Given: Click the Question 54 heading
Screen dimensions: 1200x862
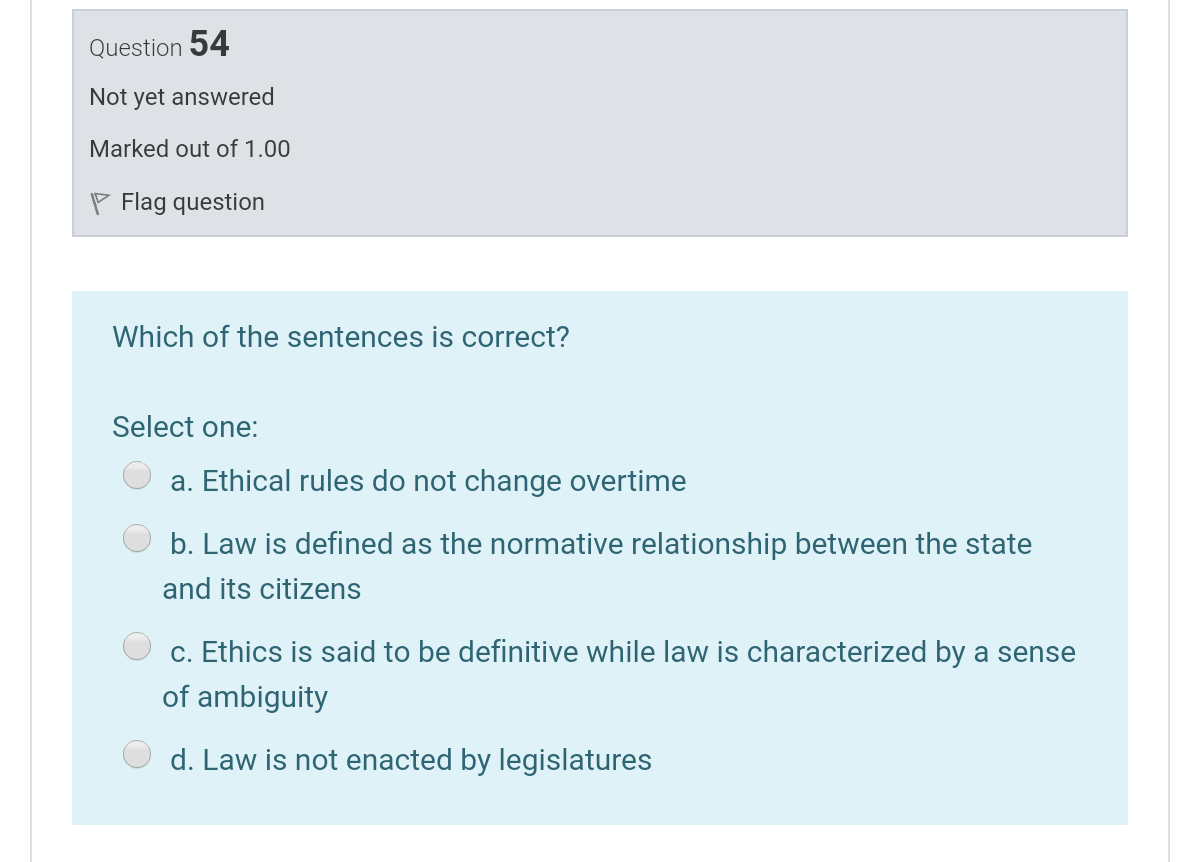Looking at the screenshot, I should click(x=158, y=45).
